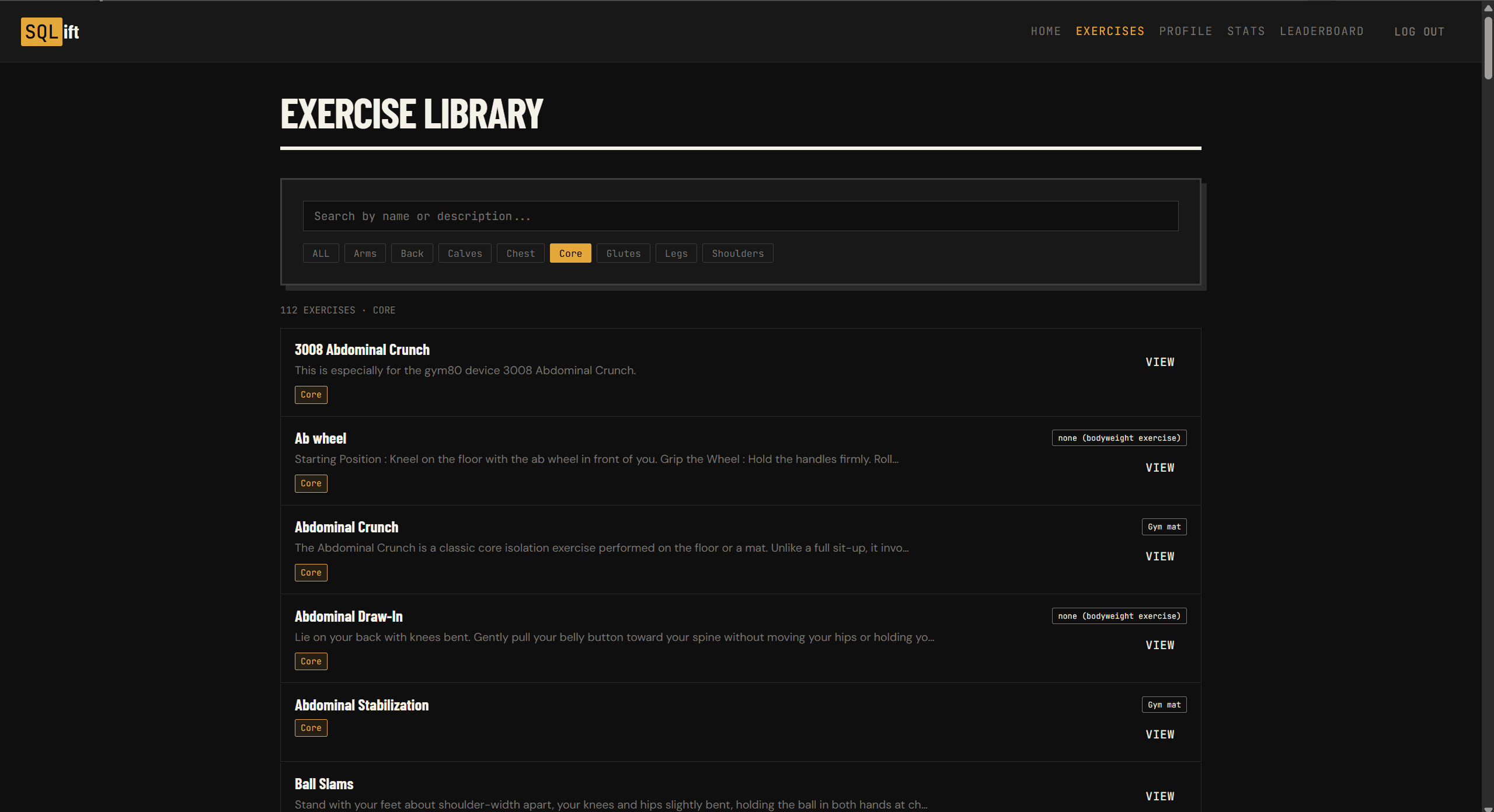Open the Exercises nav item
The height and width of the screenshot is (812, 1494).
tap(1110, 32)
